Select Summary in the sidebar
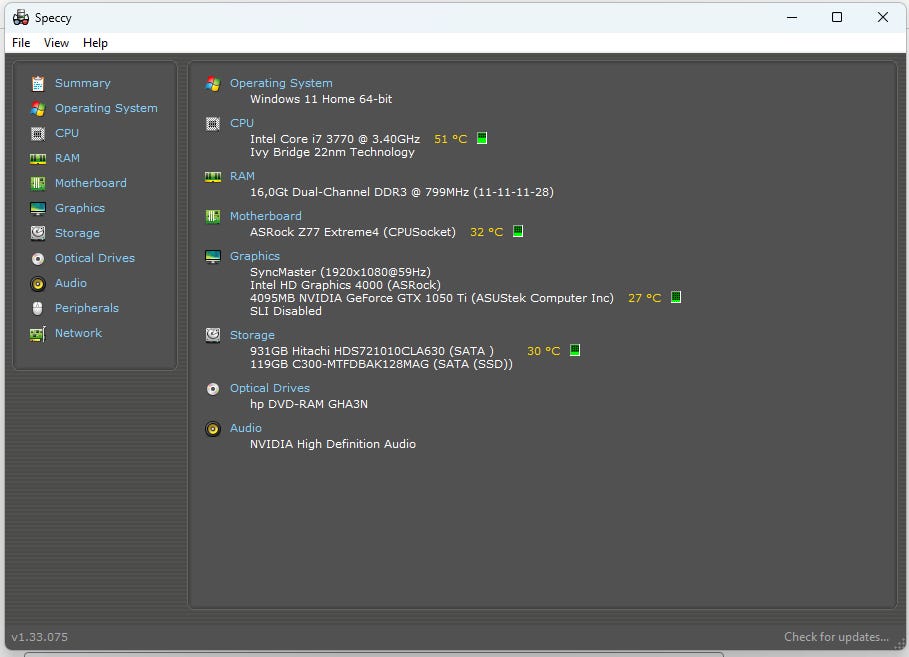This screenshot has width=909, height=657. [83, 83]
